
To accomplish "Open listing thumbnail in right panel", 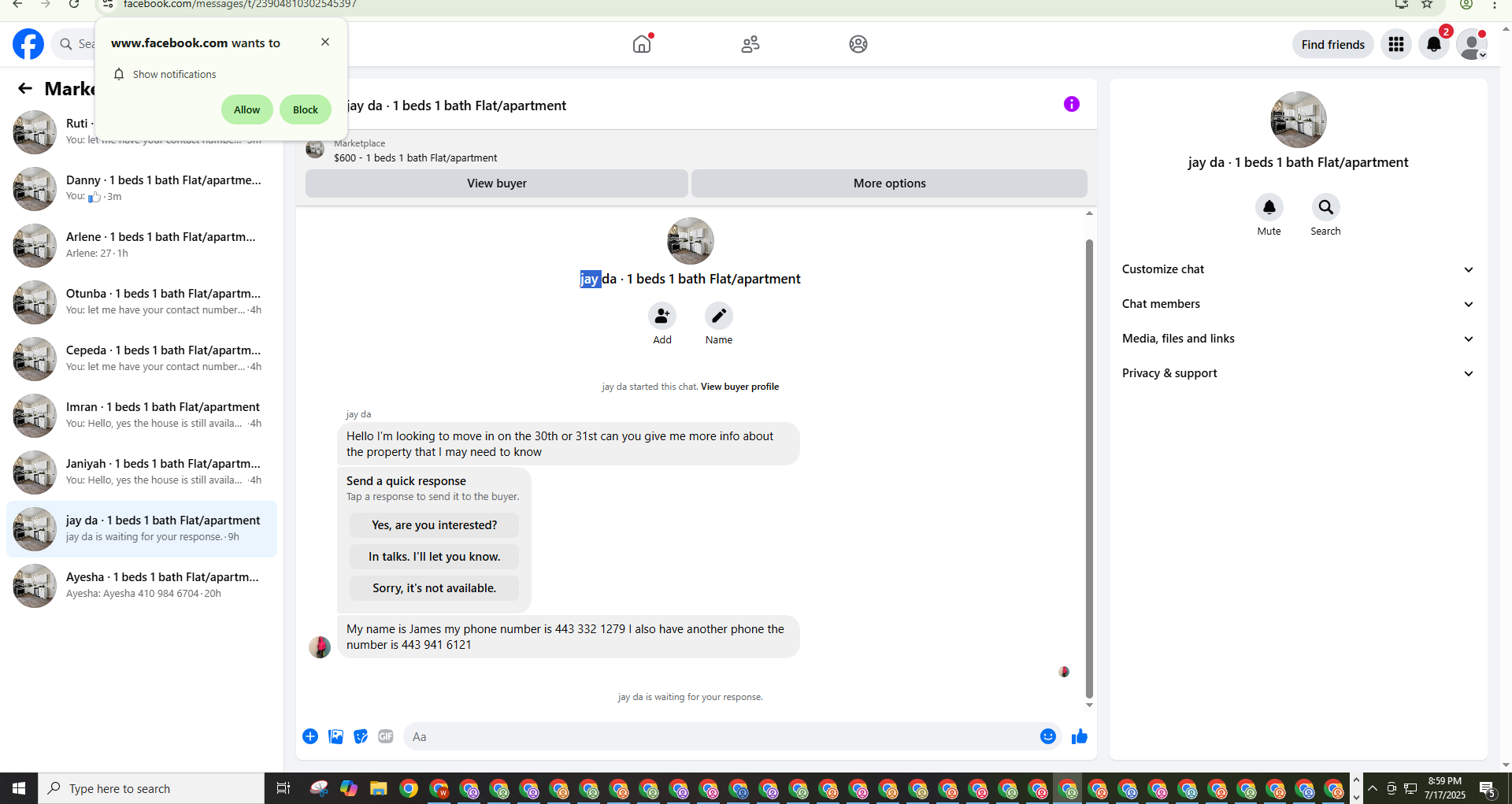I will point(1298,120).
